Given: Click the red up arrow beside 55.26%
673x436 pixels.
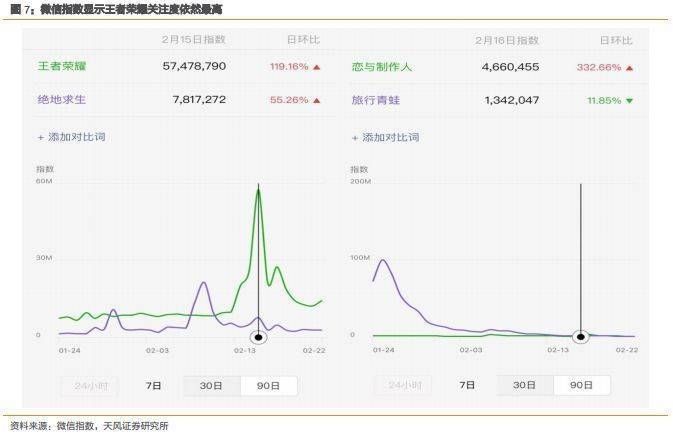Looking at the screenshot, I should [x=317, y=100].
